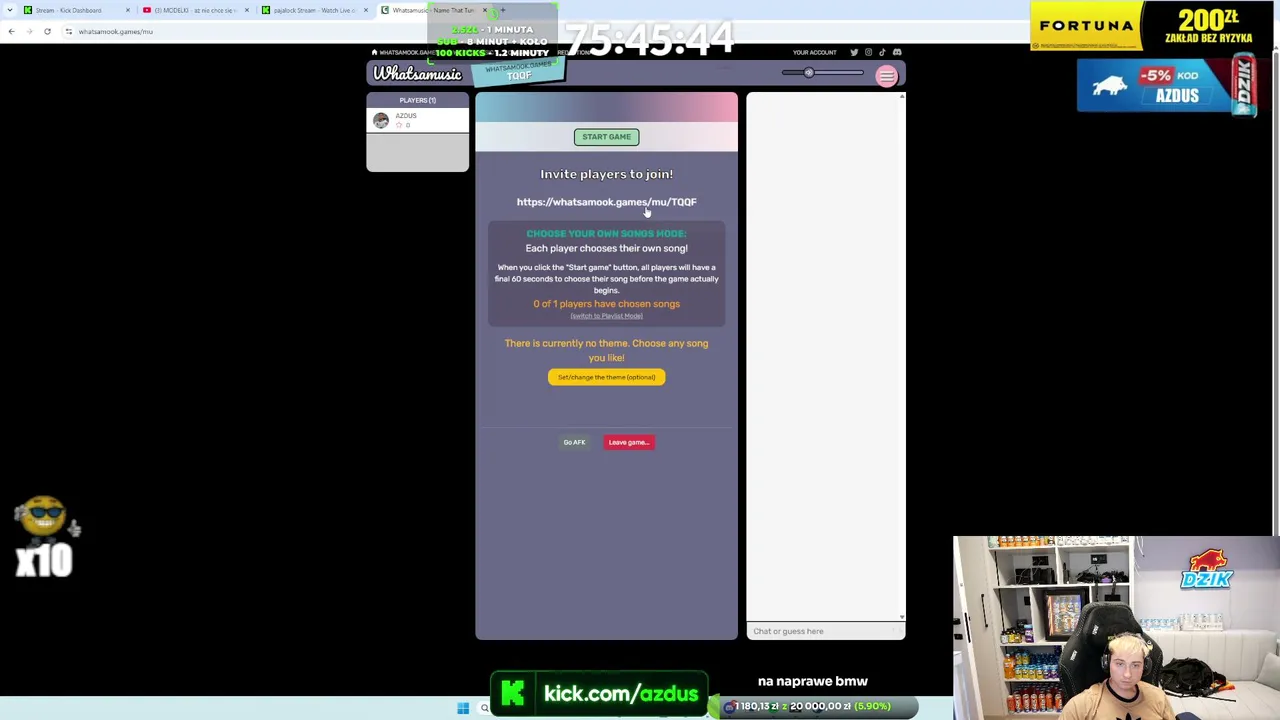Select the Whatsamusic browser tab

click(432, 10)
